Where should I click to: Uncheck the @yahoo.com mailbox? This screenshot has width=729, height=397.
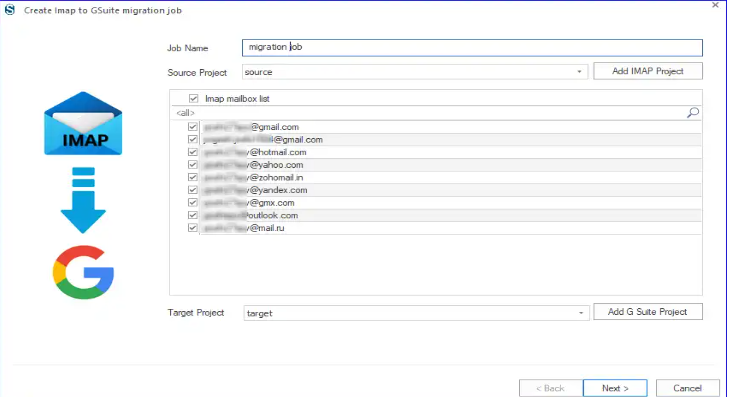point(192,165)
